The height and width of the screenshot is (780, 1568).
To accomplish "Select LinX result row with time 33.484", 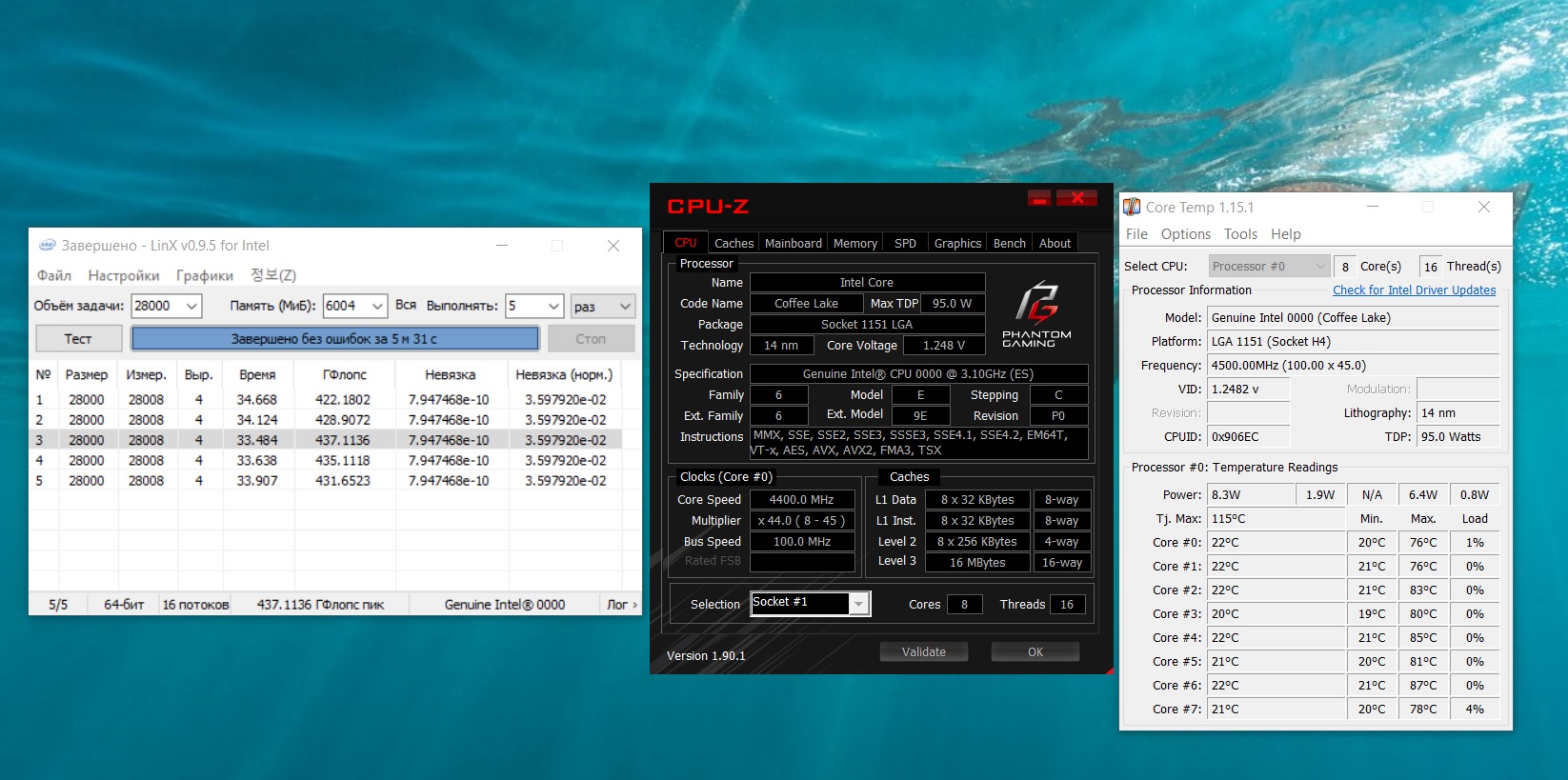I will [x=326, y=440].
